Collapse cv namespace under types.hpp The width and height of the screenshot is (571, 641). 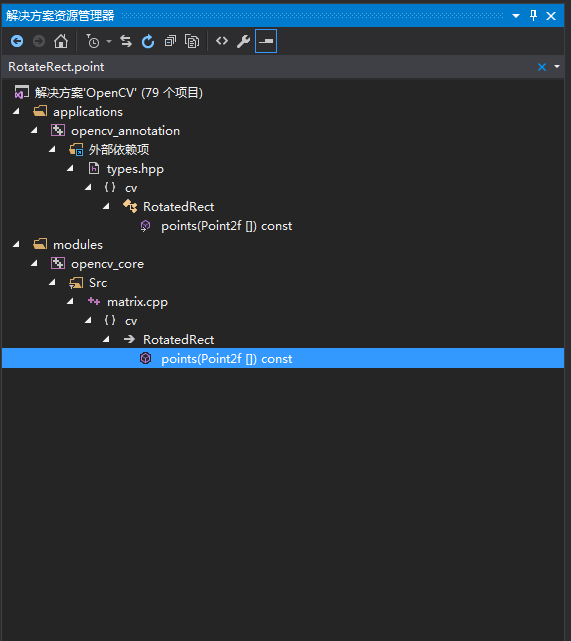(88, 187)
